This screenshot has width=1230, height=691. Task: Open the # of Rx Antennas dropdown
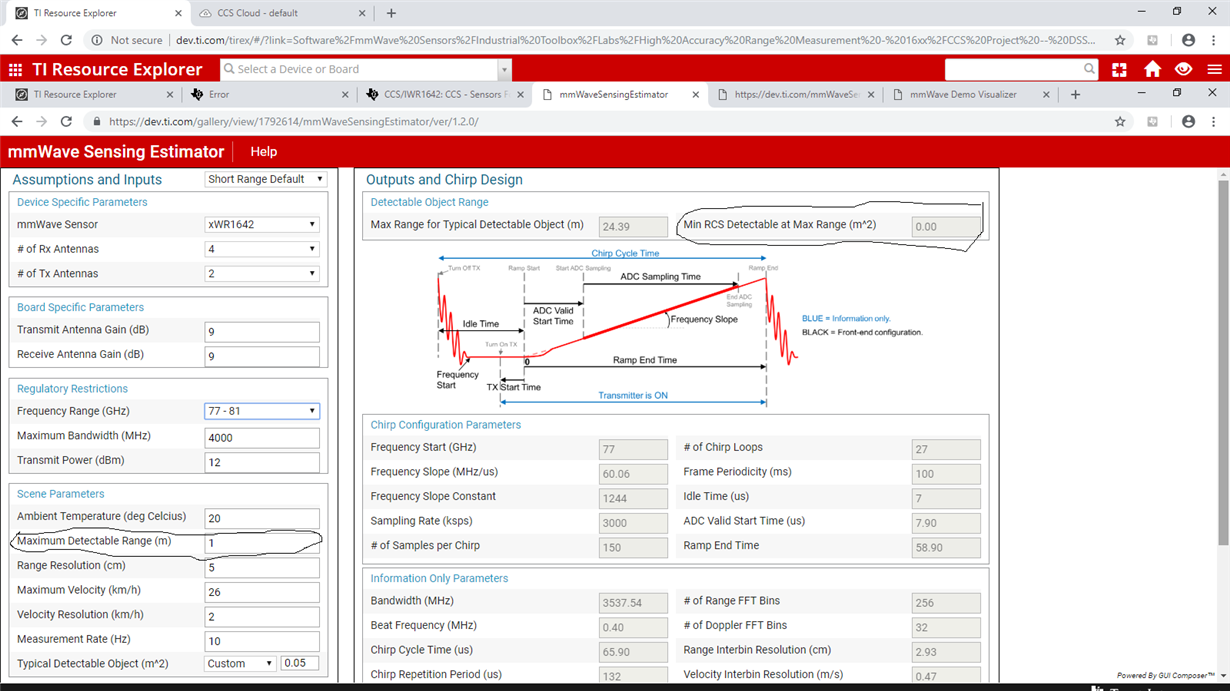coord(262,249)
